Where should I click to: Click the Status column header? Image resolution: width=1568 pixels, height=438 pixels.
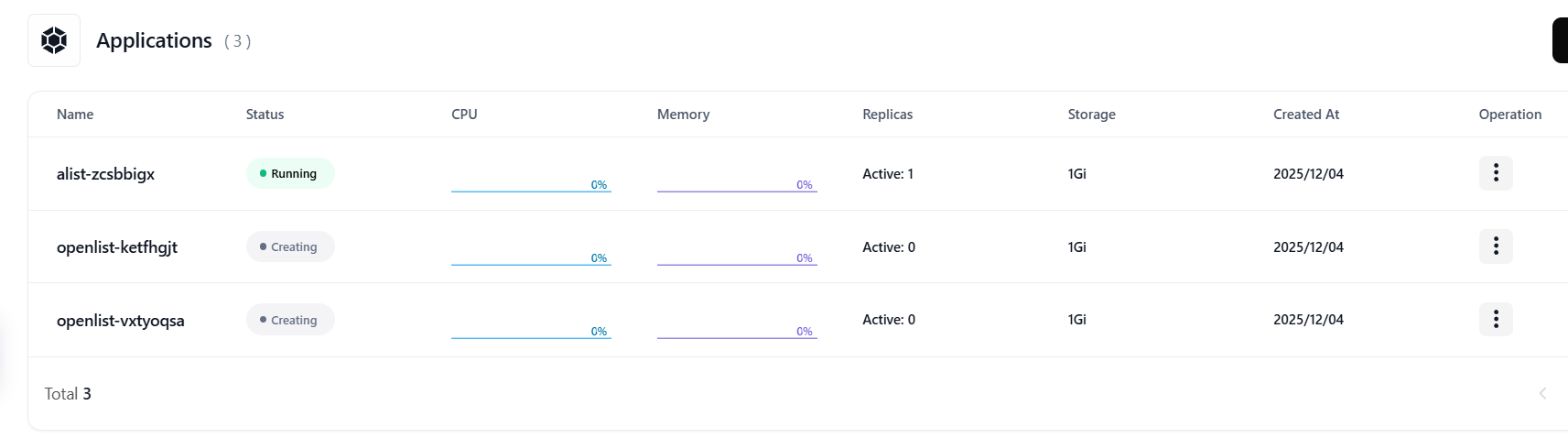point(265,115)
